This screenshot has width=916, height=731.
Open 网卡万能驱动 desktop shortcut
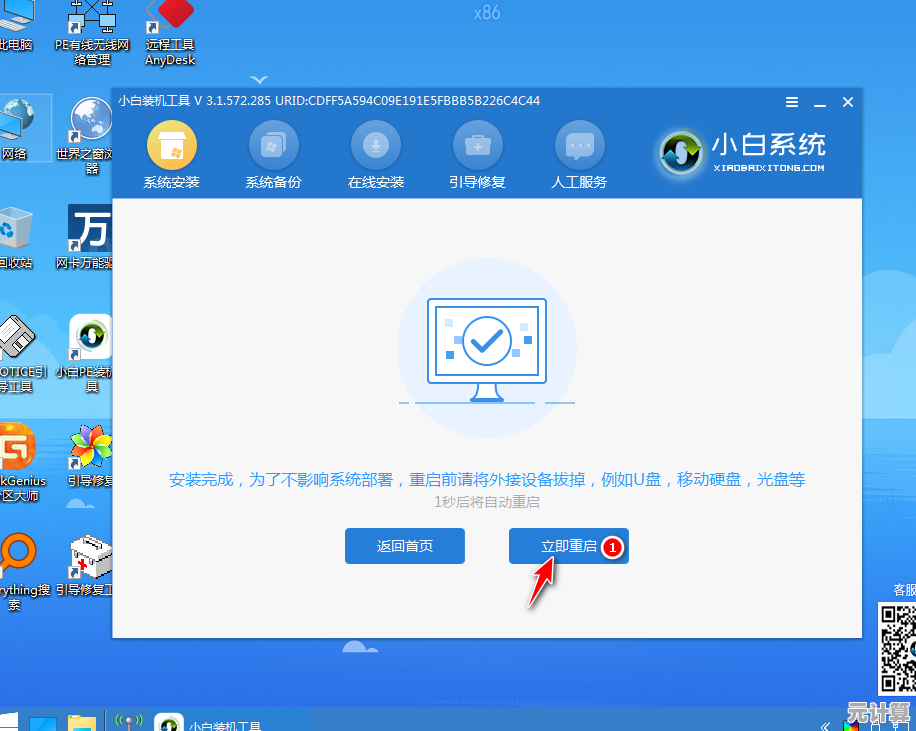91,232
